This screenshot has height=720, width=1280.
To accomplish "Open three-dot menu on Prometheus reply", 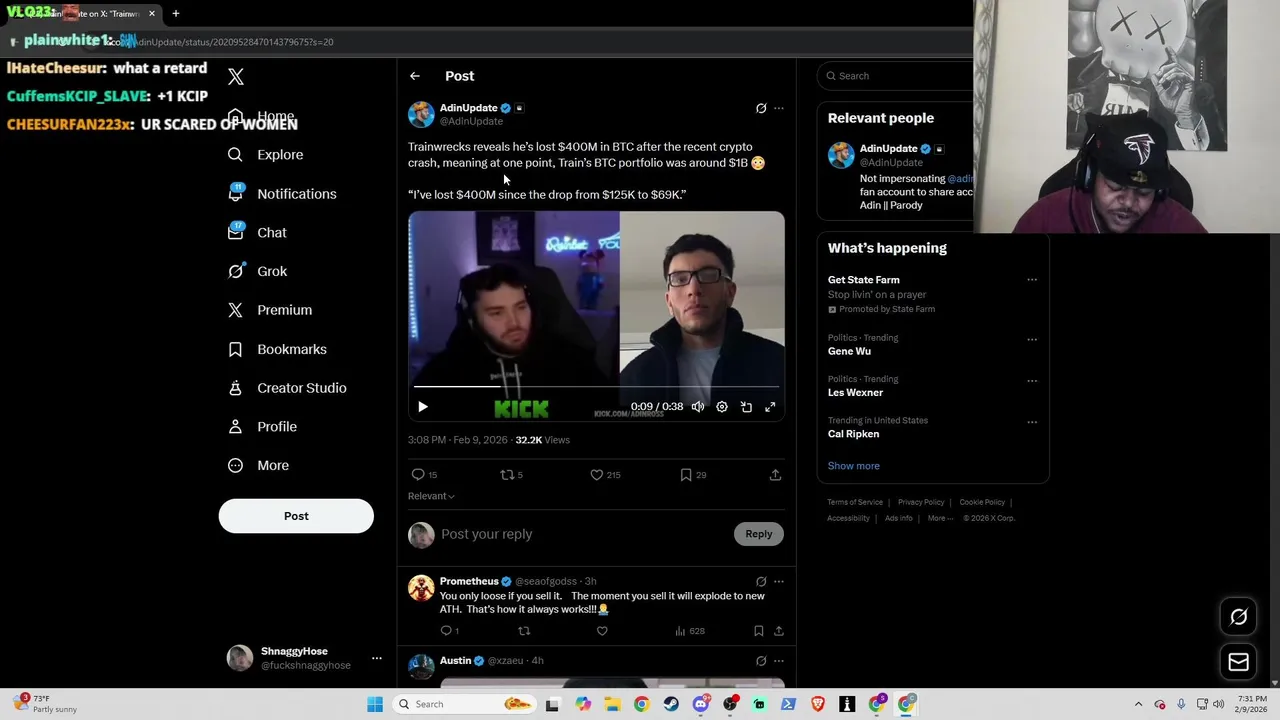I will point(779,581).
